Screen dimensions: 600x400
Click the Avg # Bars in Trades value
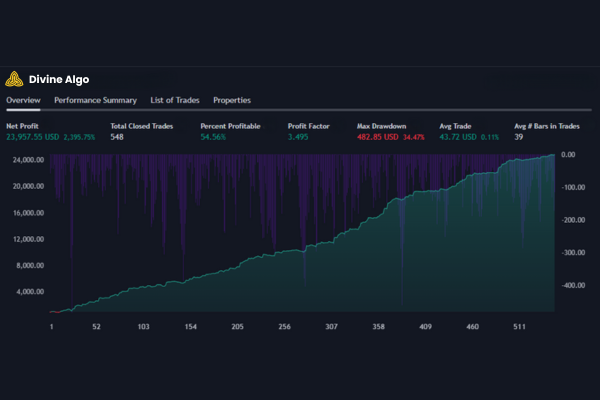click(x=518, y=136)
